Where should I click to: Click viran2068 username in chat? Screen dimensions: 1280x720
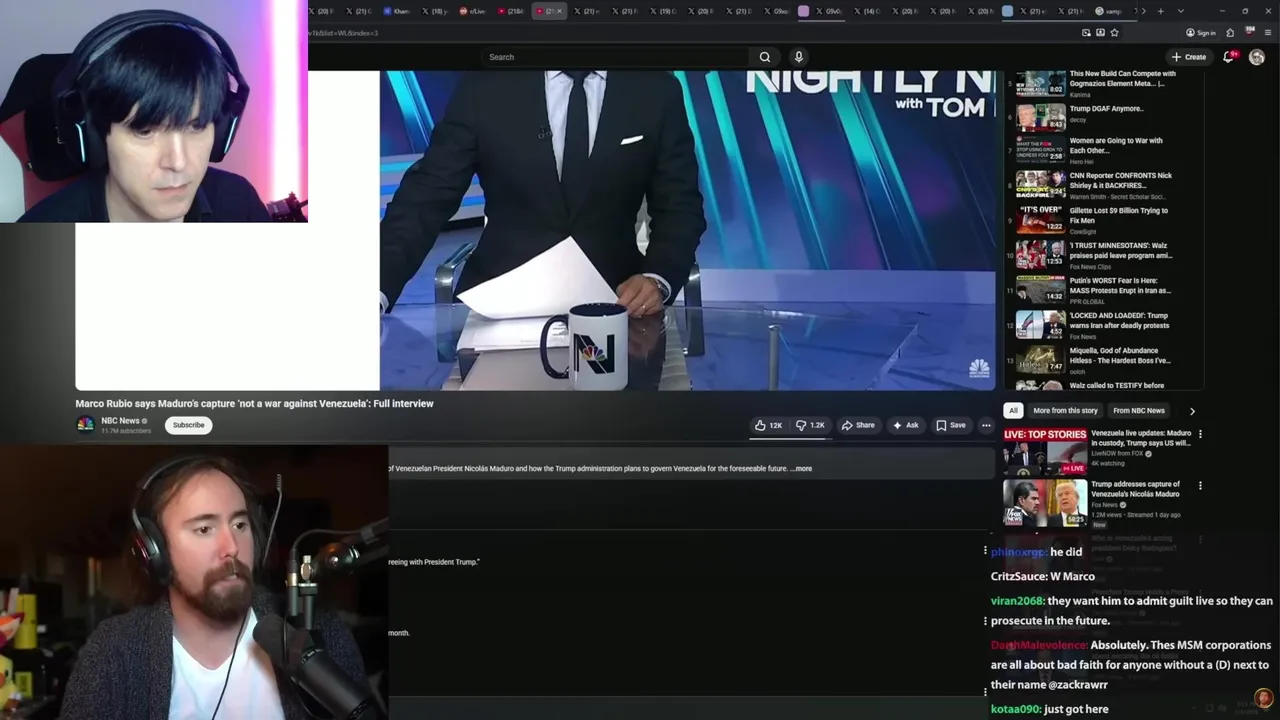(x=1017, y=601)
